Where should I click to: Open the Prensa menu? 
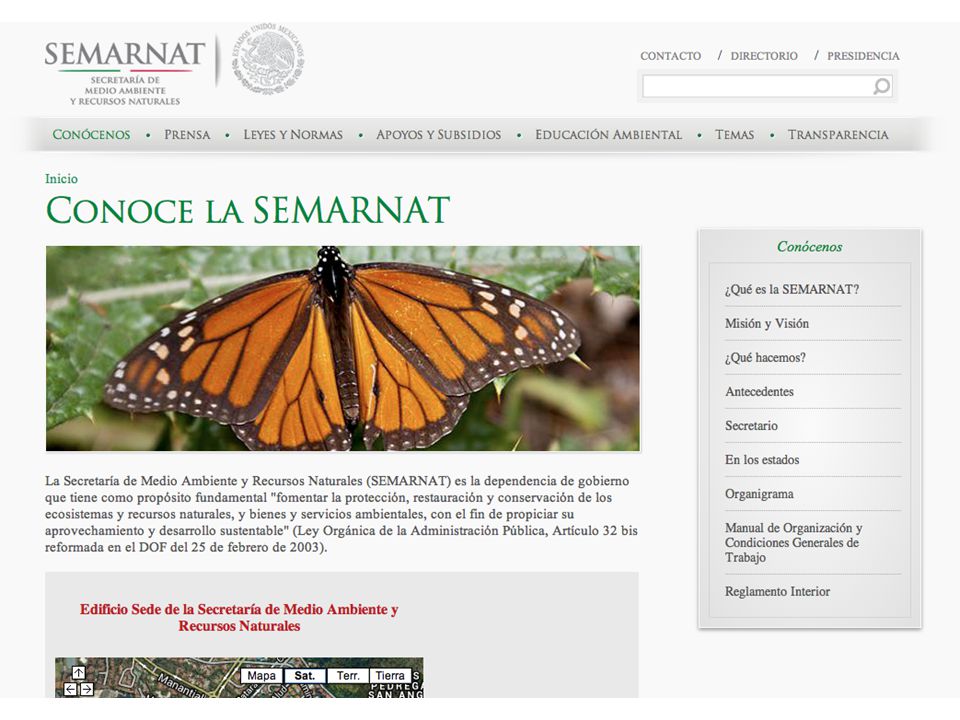(x=187, y=135)
